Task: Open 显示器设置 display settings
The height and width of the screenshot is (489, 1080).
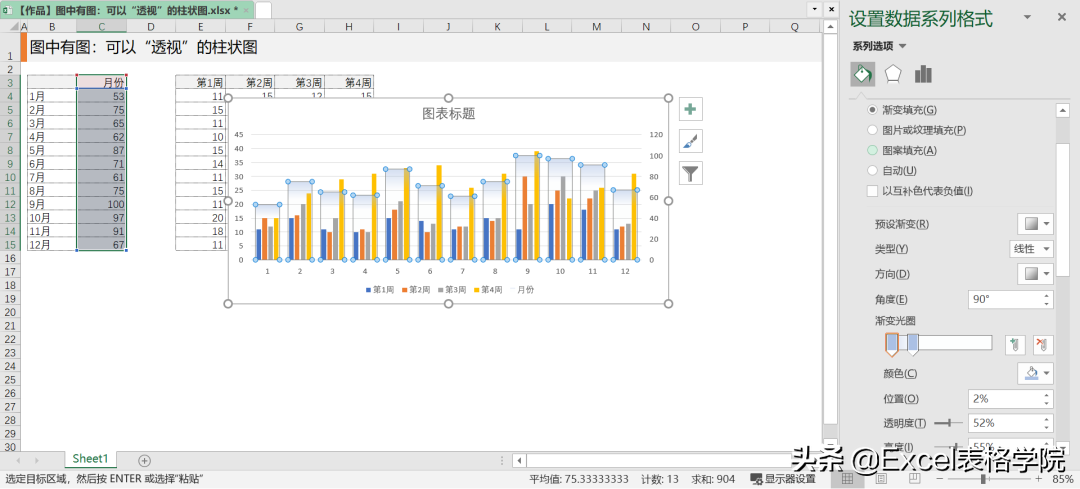Action: click(x=783, y=479)
